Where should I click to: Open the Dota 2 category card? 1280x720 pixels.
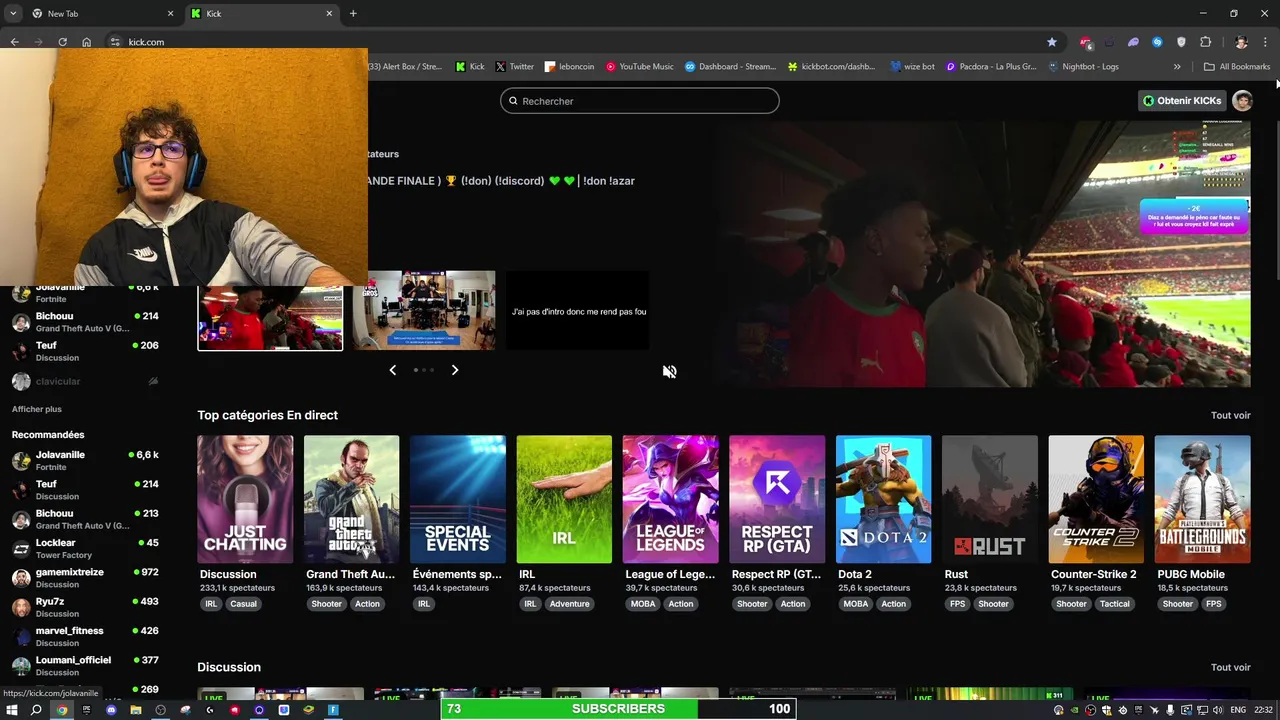pyautogui.click(x=883, y=499)
